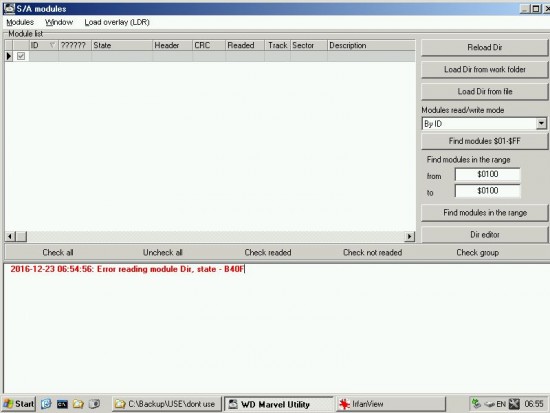The image size is (550, 413).
Task: Switch to IrfanView taskbar item
Action: pyautogui.click(x=390, y=404)
